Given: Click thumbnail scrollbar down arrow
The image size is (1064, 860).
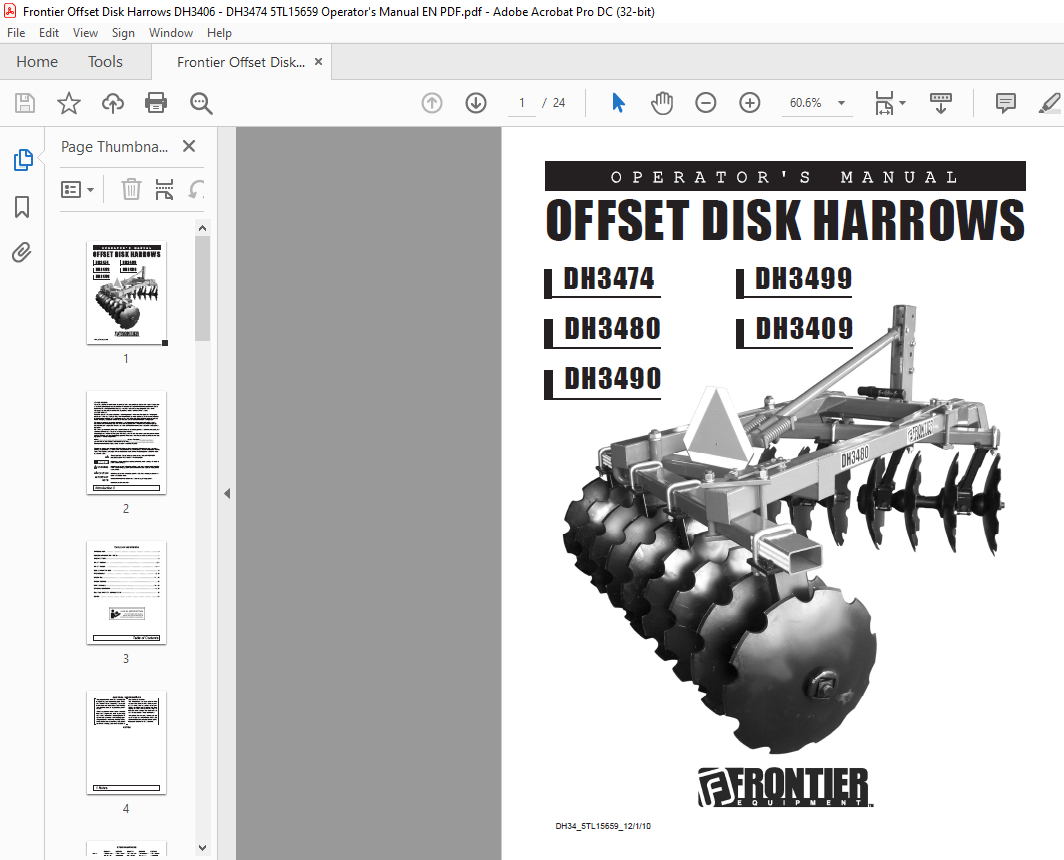Looking at the screenshot, I should coord(202,847).
